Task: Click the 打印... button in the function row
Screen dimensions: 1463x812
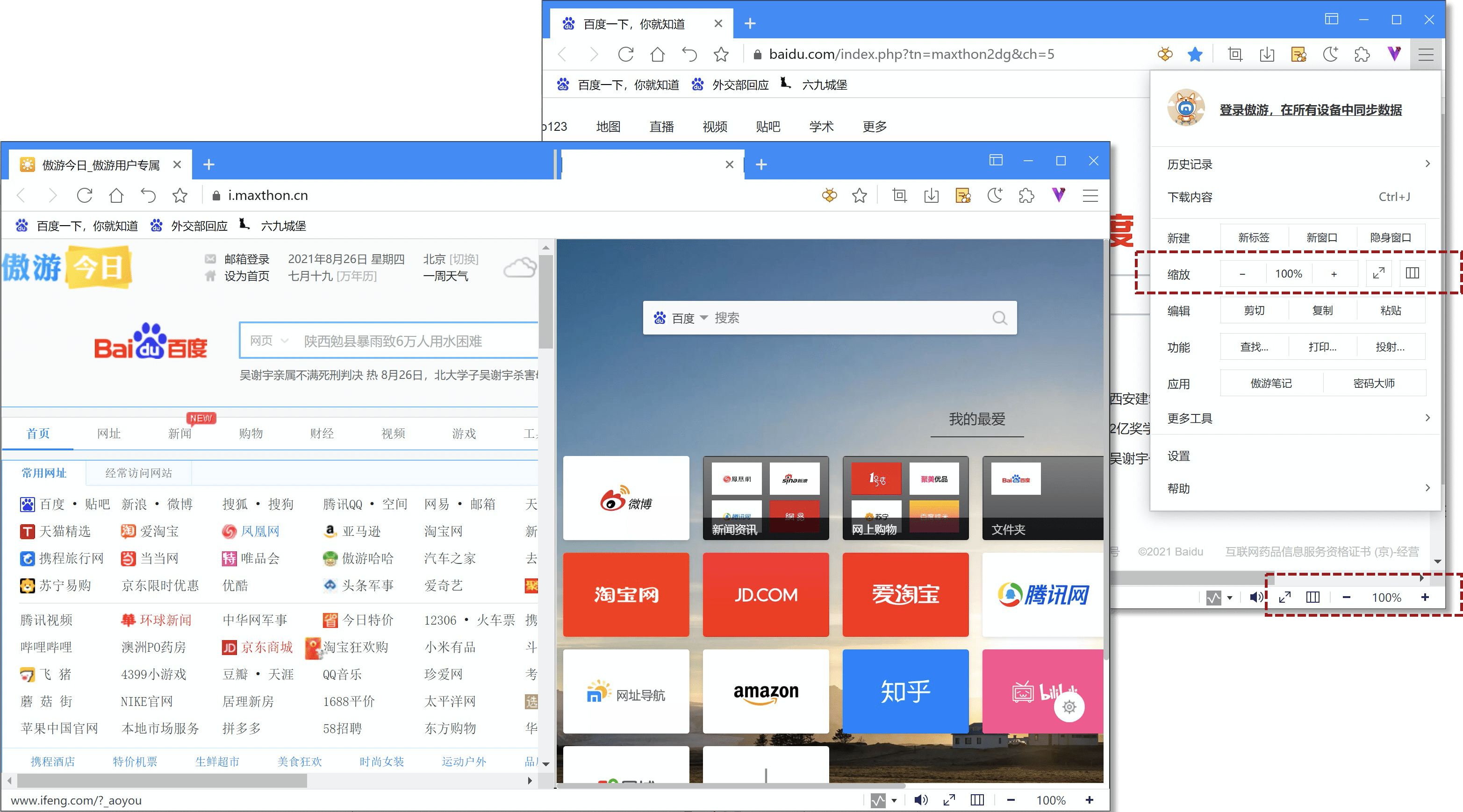Action: (1322, 346)
